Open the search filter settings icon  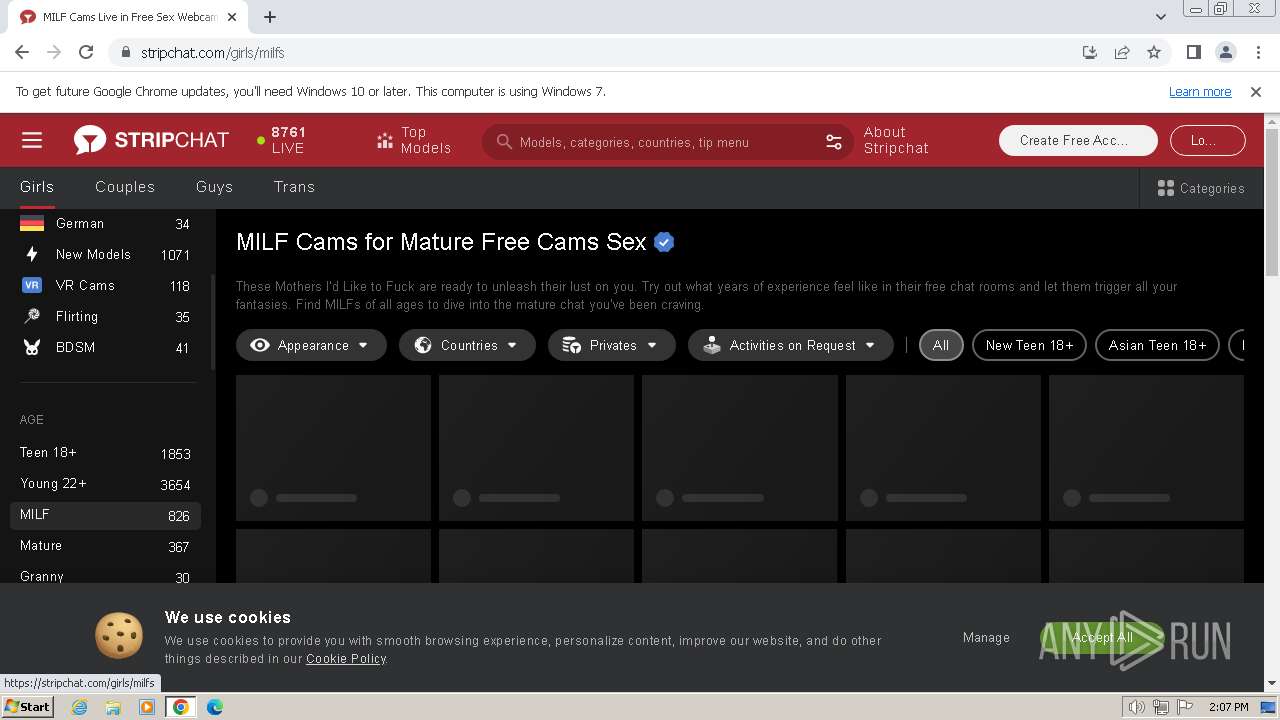click(834, 142)
